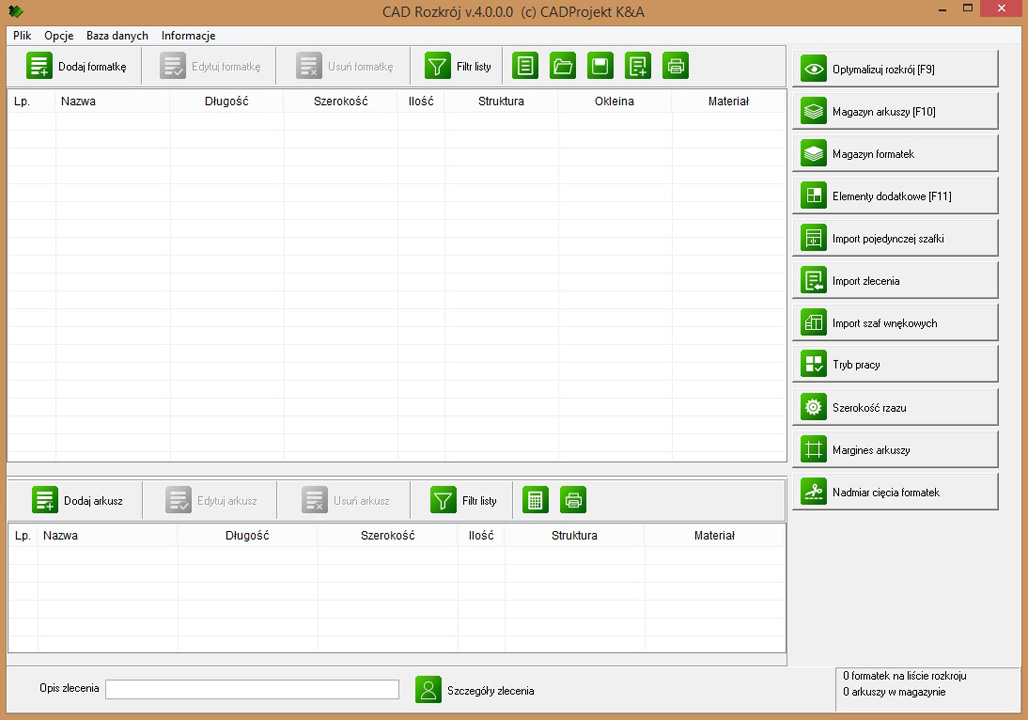Open the Plik menu
Image resolution: width=1028 pixels, height=720 pixels.
pos(22,35)
